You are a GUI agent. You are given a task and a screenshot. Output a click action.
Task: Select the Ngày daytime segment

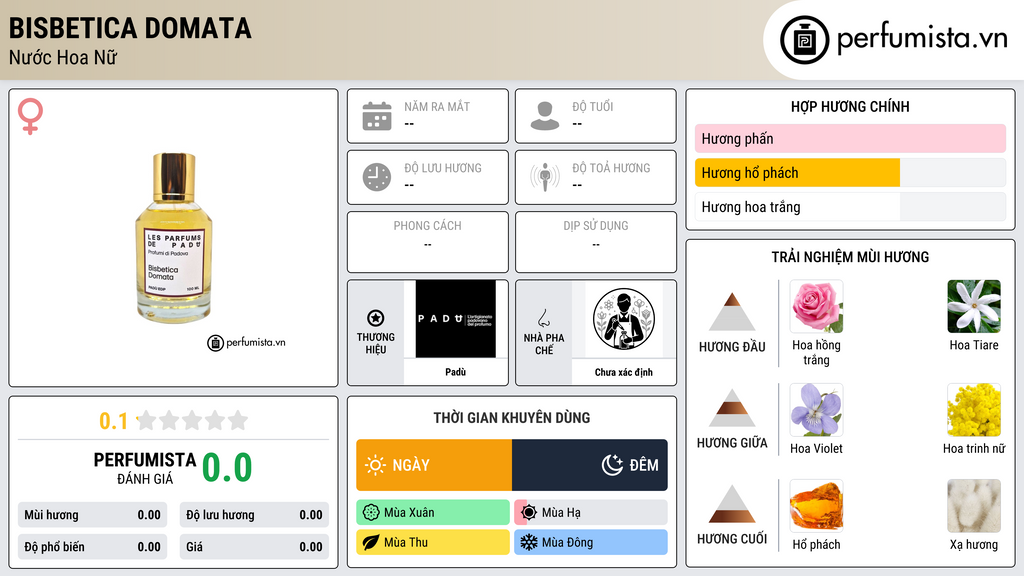434,465
